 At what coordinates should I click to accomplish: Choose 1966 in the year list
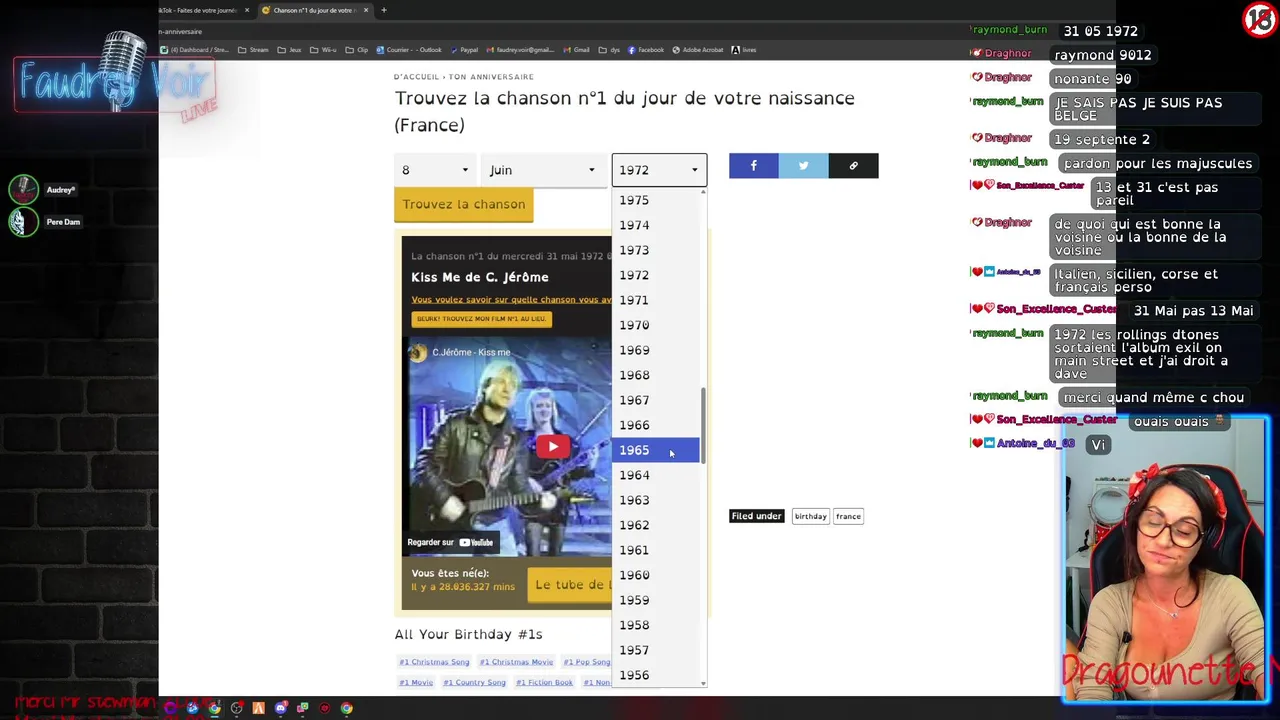coord(656,425)
